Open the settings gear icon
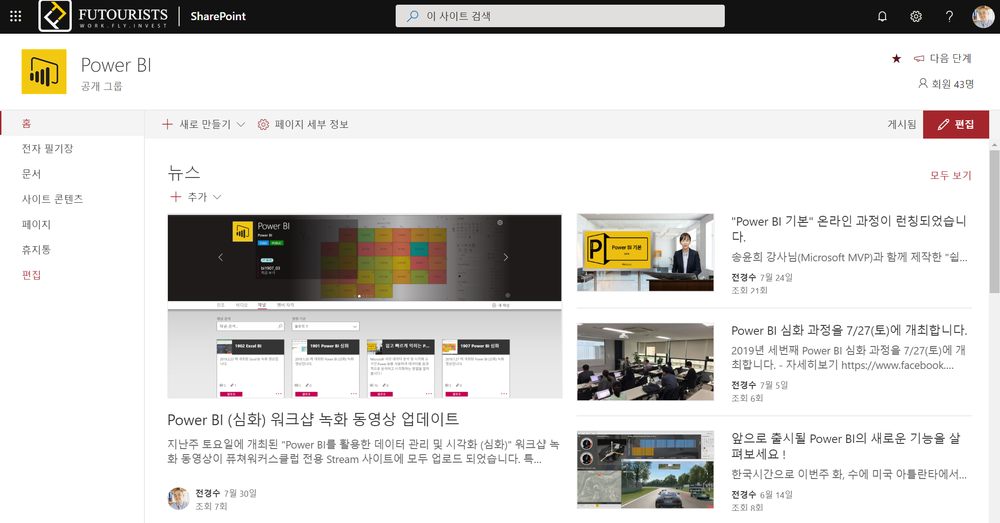 916,16
